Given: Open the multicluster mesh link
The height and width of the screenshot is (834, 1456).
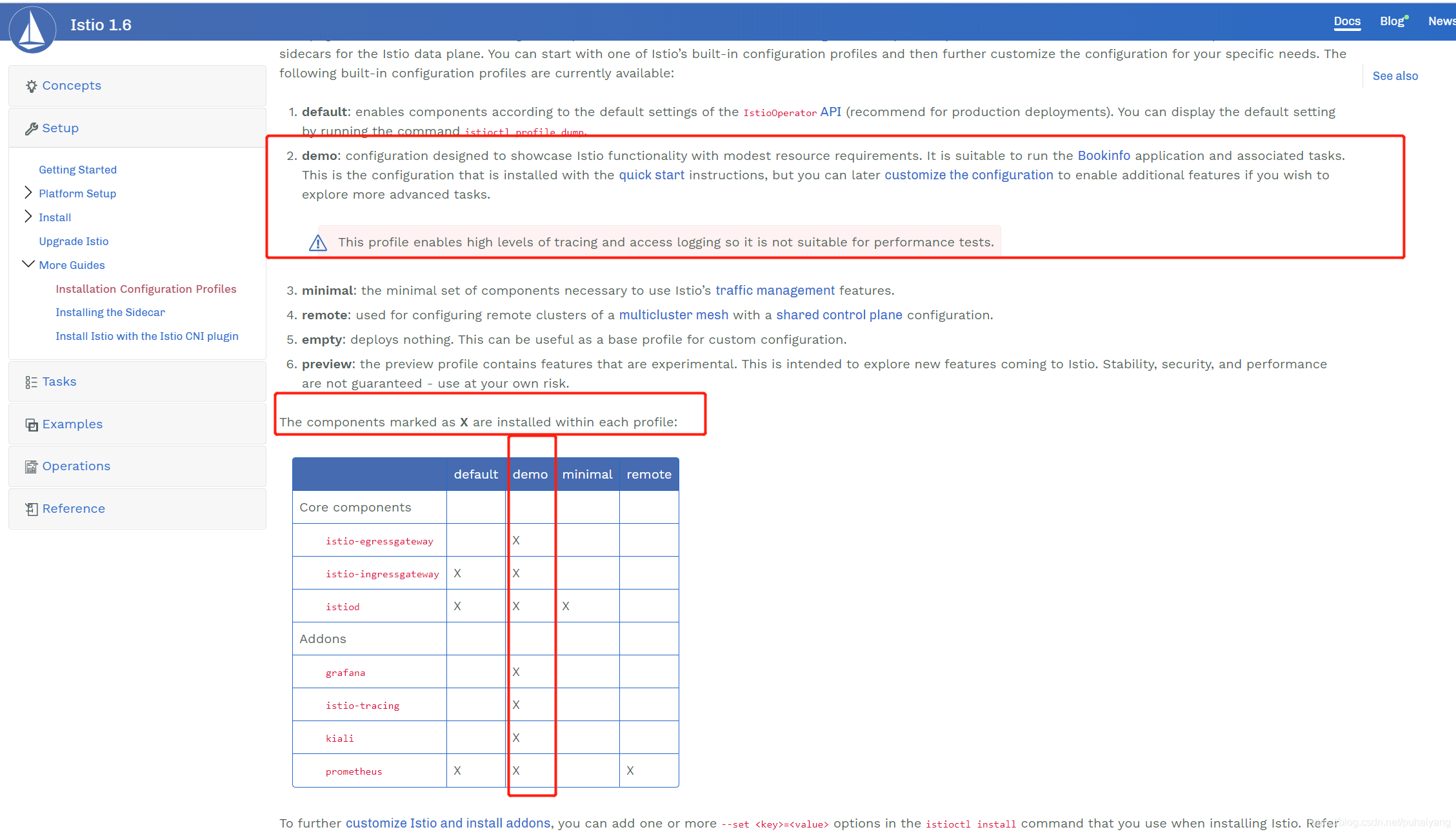Looking at the screenshot, I should pyautogui.click(x=673, y=315).
